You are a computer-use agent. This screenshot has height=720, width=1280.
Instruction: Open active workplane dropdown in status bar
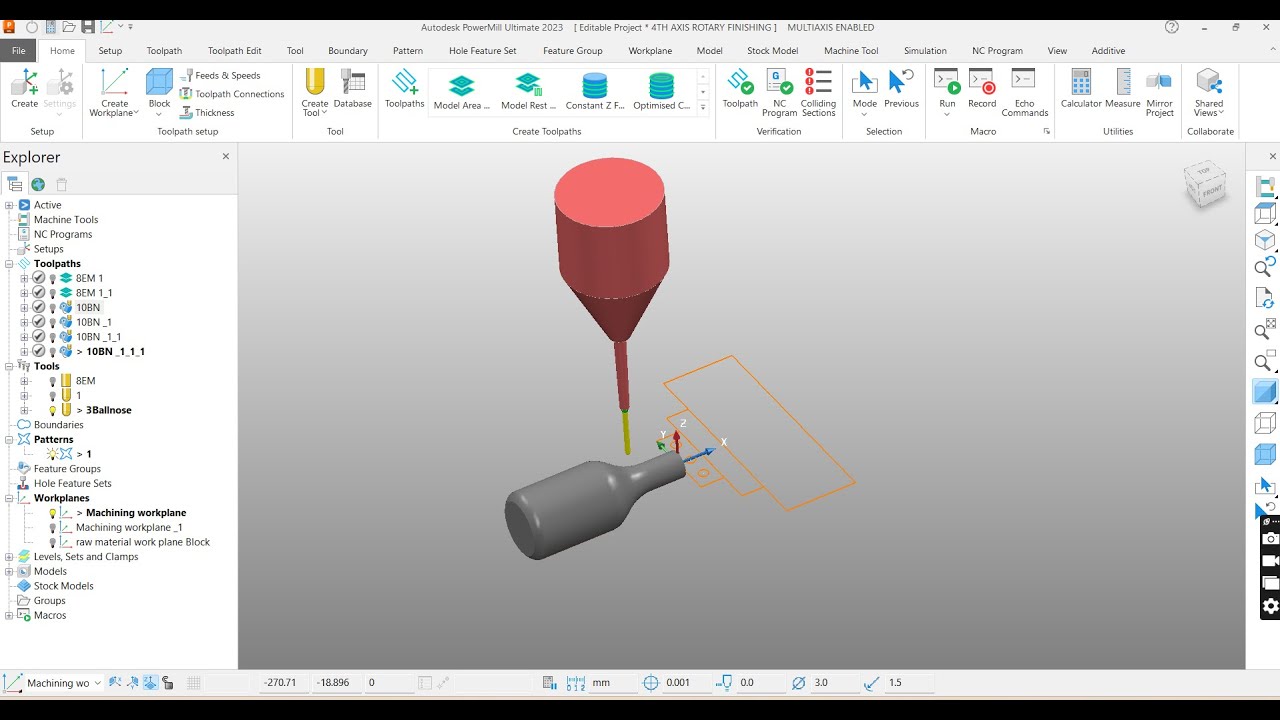coord(96,683)
